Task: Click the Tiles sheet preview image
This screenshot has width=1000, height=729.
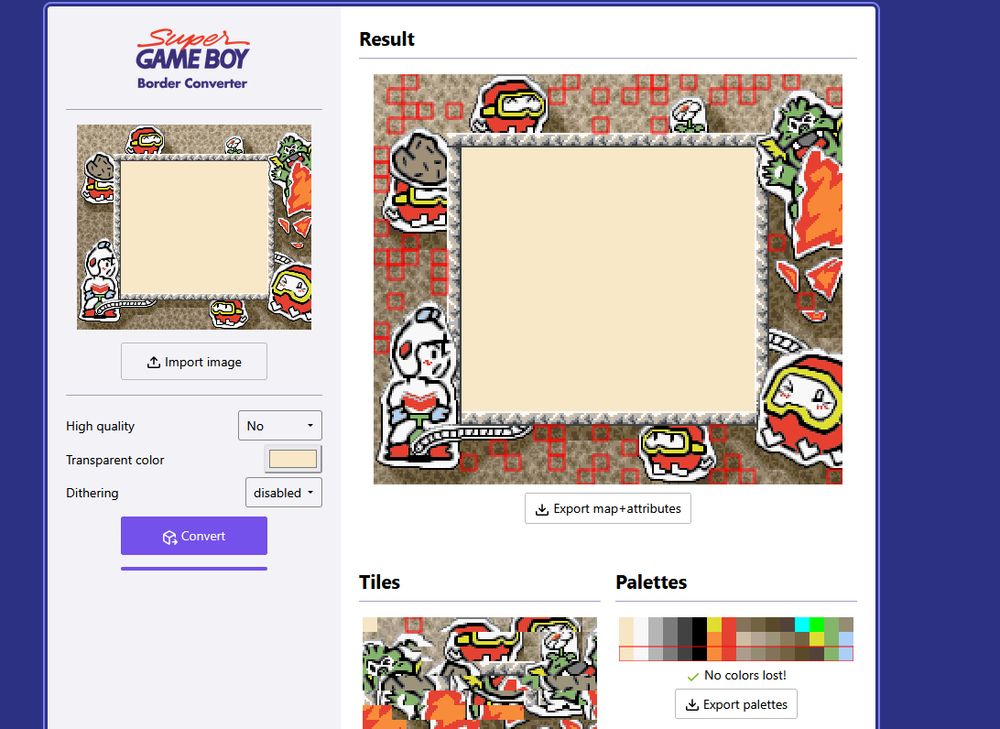Action: (480, 673)
